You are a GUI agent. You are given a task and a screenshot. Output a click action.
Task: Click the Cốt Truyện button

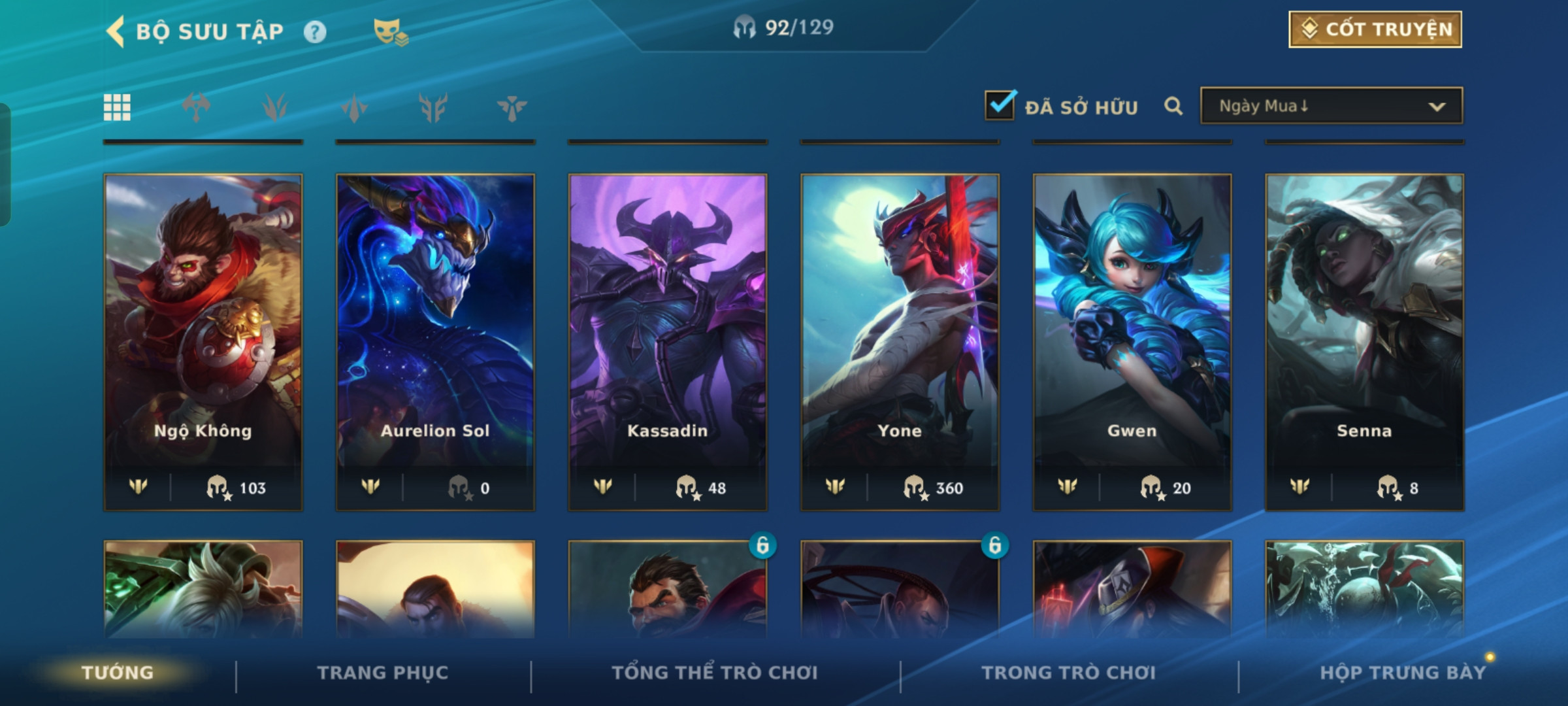[x=1375, y=29]
